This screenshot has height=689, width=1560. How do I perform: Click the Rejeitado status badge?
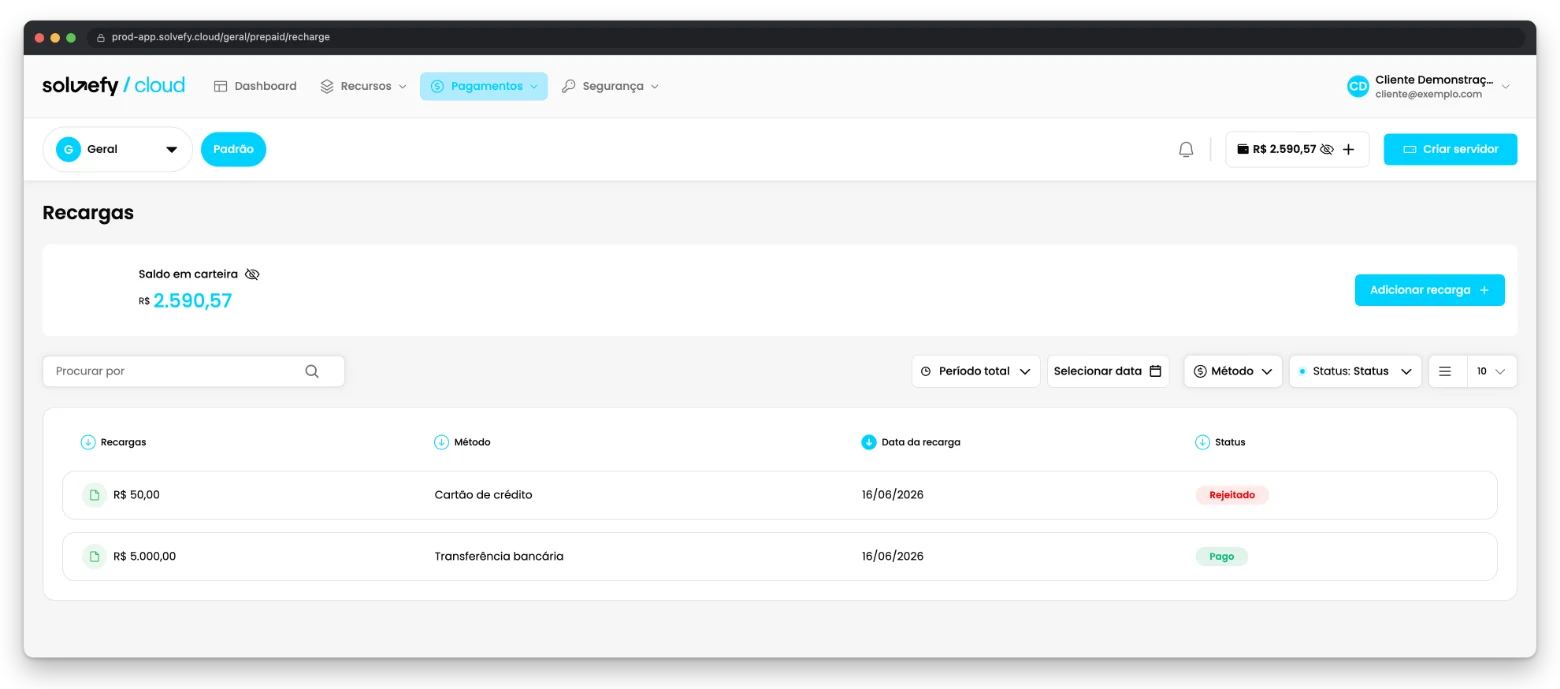pyautogui.click(x=1232, y=495)
